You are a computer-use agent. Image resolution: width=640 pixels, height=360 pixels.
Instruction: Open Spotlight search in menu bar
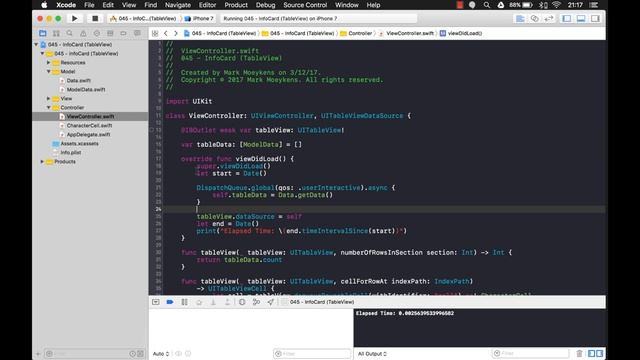487,5
